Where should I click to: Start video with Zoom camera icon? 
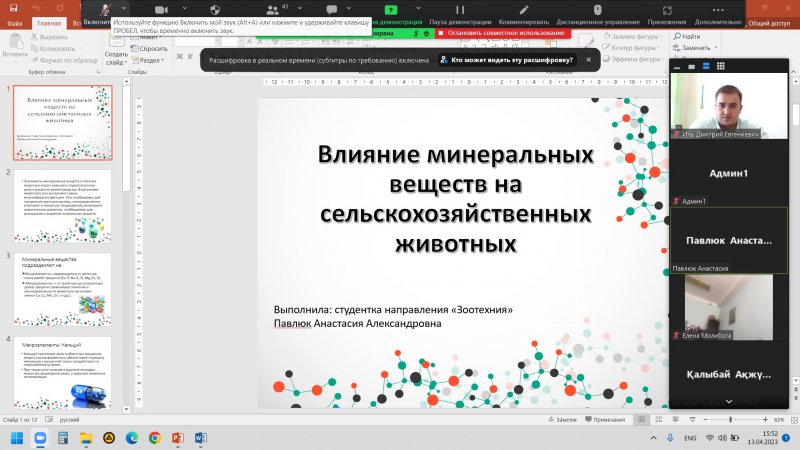[161, 9]
